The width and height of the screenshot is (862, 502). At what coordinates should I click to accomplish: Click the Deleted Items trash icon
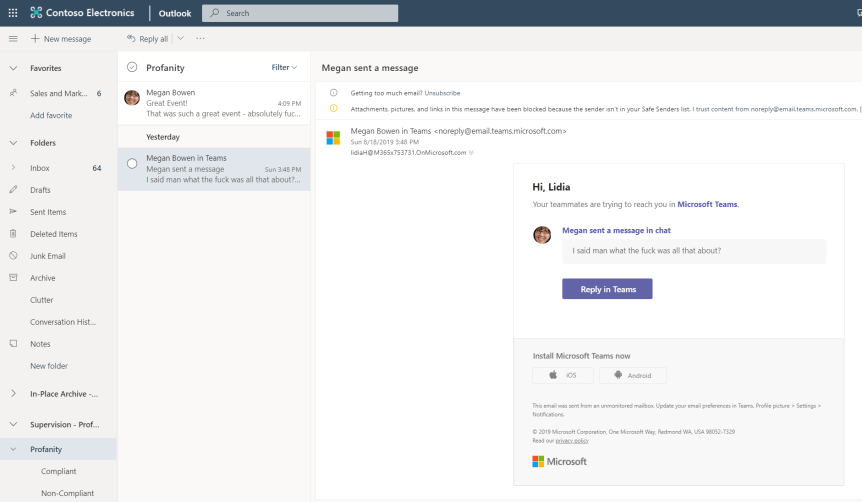13,234
